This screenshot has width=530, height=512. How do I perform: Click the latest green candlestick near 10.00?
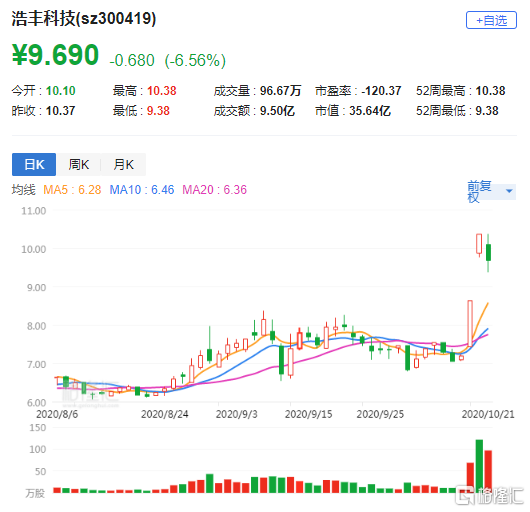(x=488, y=252)
